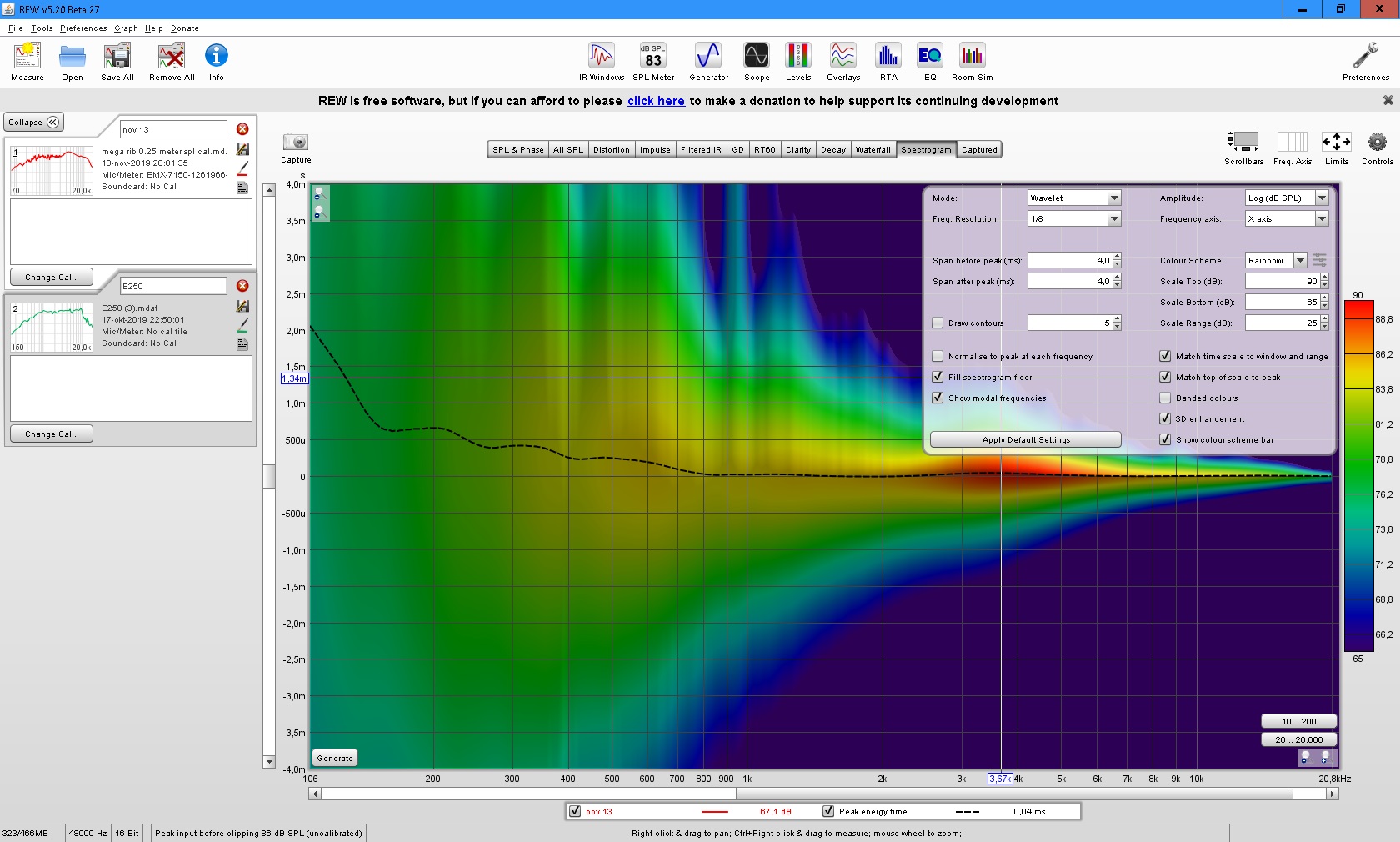Open IR Windows settings
The height and width of the screenshot is (842, 1400).
pos(602,62)
